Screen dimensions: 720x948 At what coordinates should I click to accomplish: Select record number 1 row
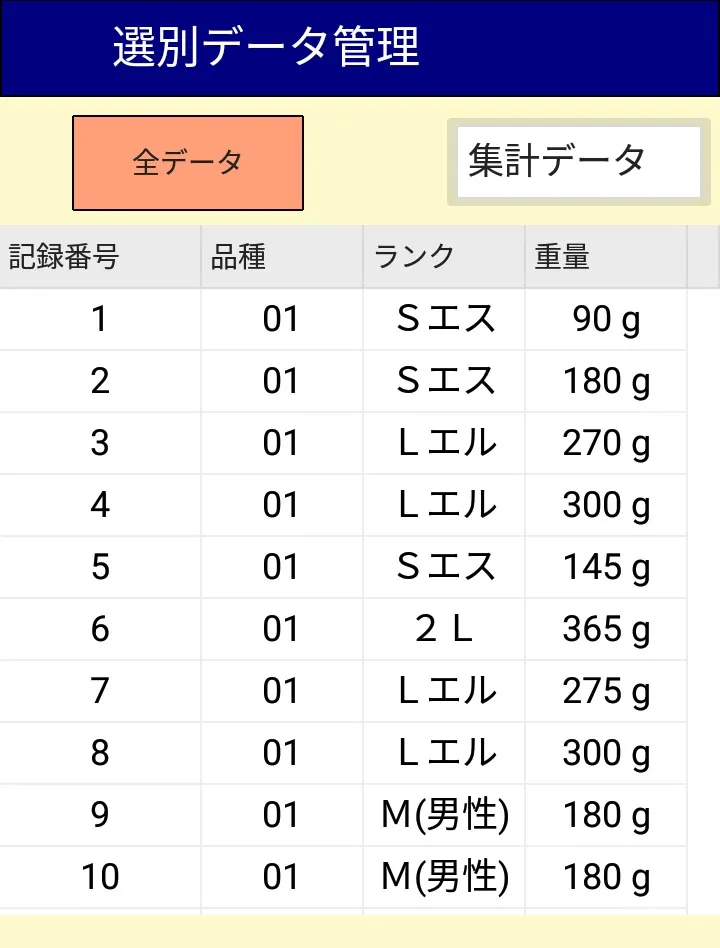pyautogui.click(x=99, y=320)
